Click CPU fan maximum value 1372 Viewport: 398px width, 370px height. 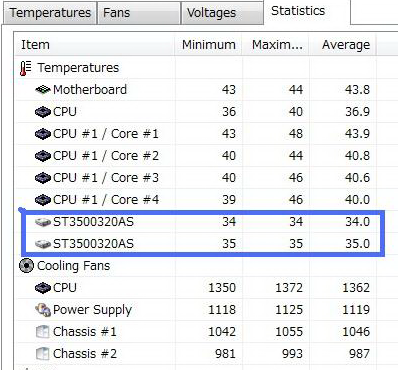(x=289, y=288)
